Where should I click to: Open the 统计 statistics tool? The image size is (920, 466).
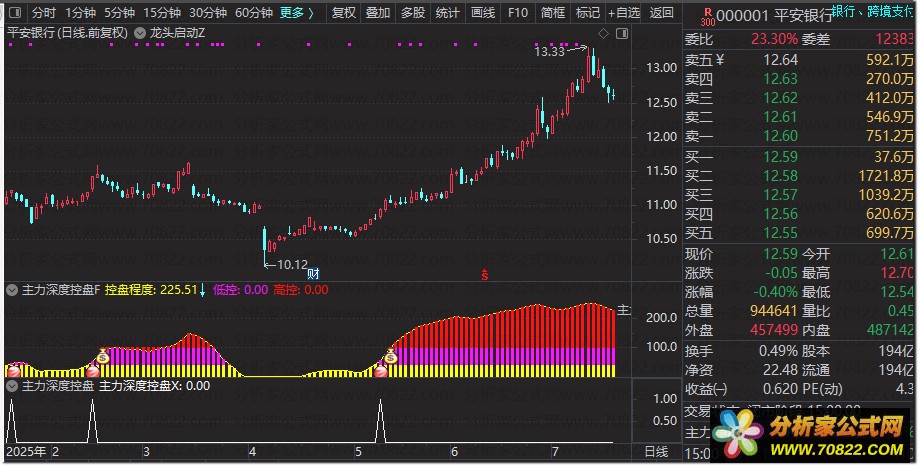click(x=447, y=12)
